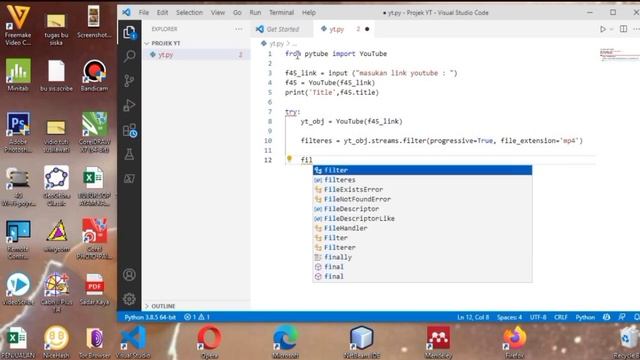Open Explorer views and more actions ellipsis

click(x=238, y=29)
